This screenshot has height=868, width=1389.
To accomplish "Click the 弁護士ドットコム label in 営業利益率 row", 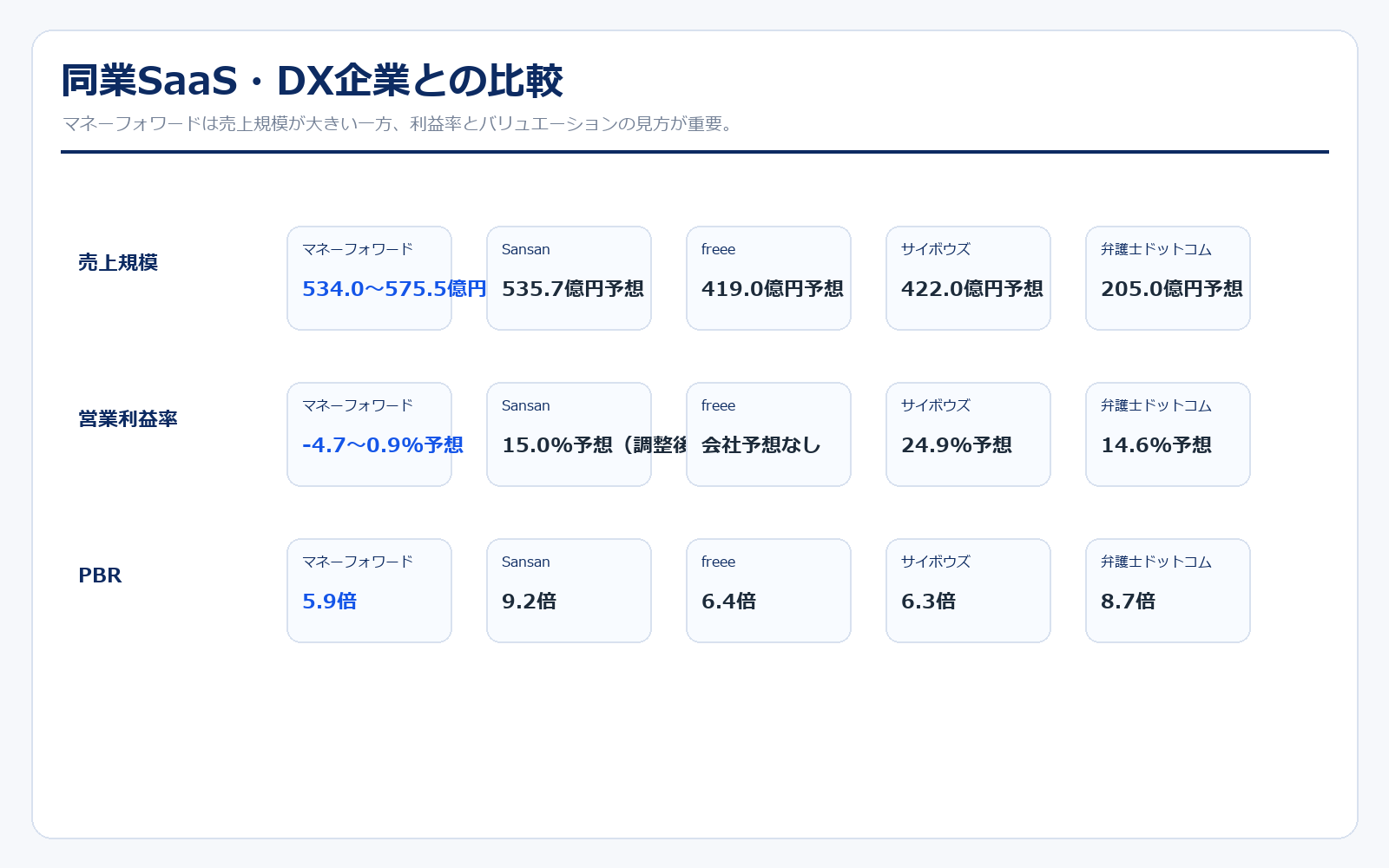I will click(x=1156, y=405).
